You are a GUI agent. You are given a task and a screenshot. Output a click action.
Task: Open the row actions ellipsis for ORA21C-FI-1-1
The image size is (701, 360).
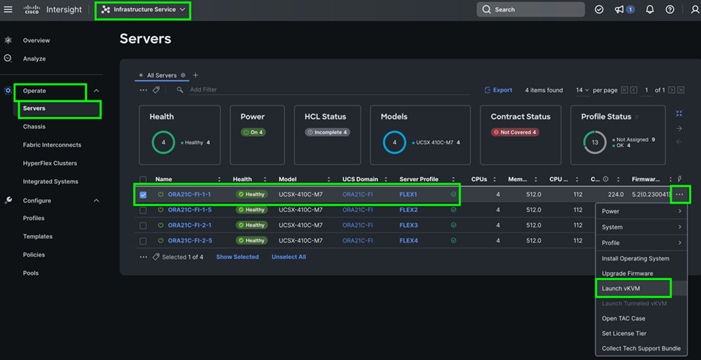(x=680, y=195)
